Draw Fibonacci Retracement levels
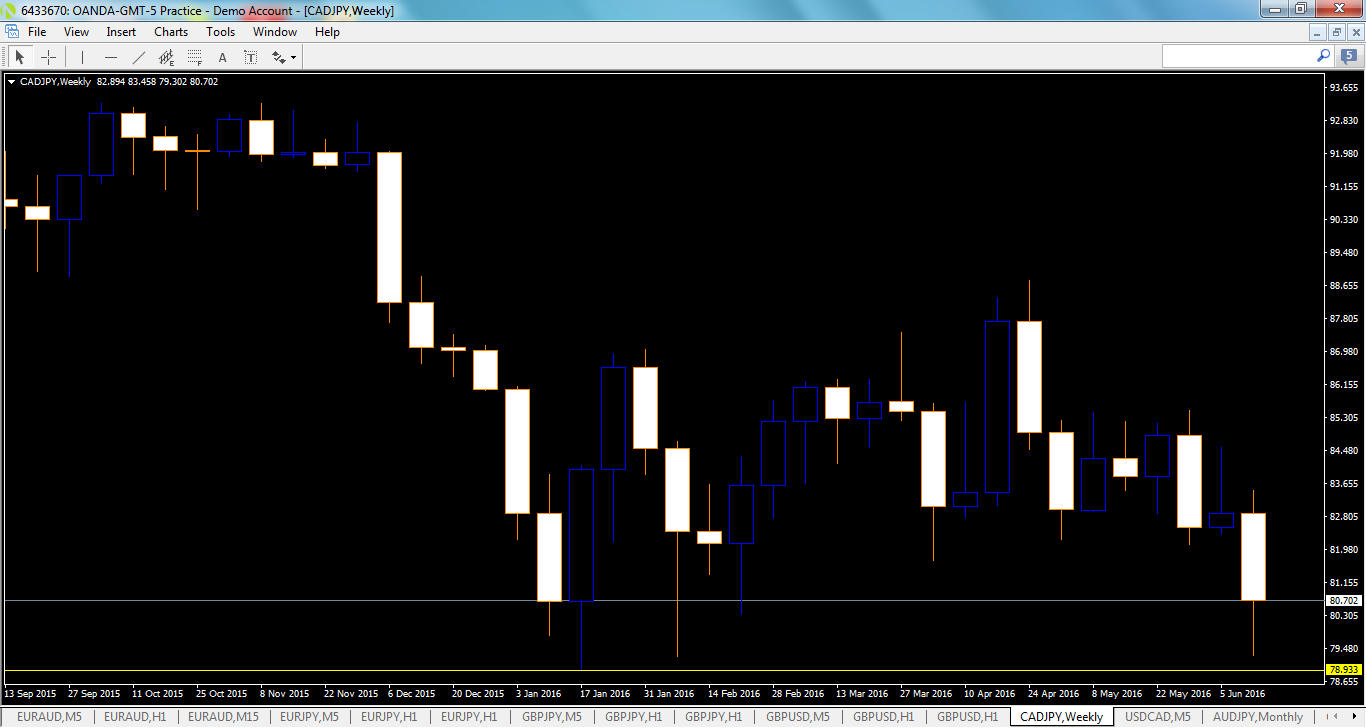 pyautogui.click(x=193, y=57)
